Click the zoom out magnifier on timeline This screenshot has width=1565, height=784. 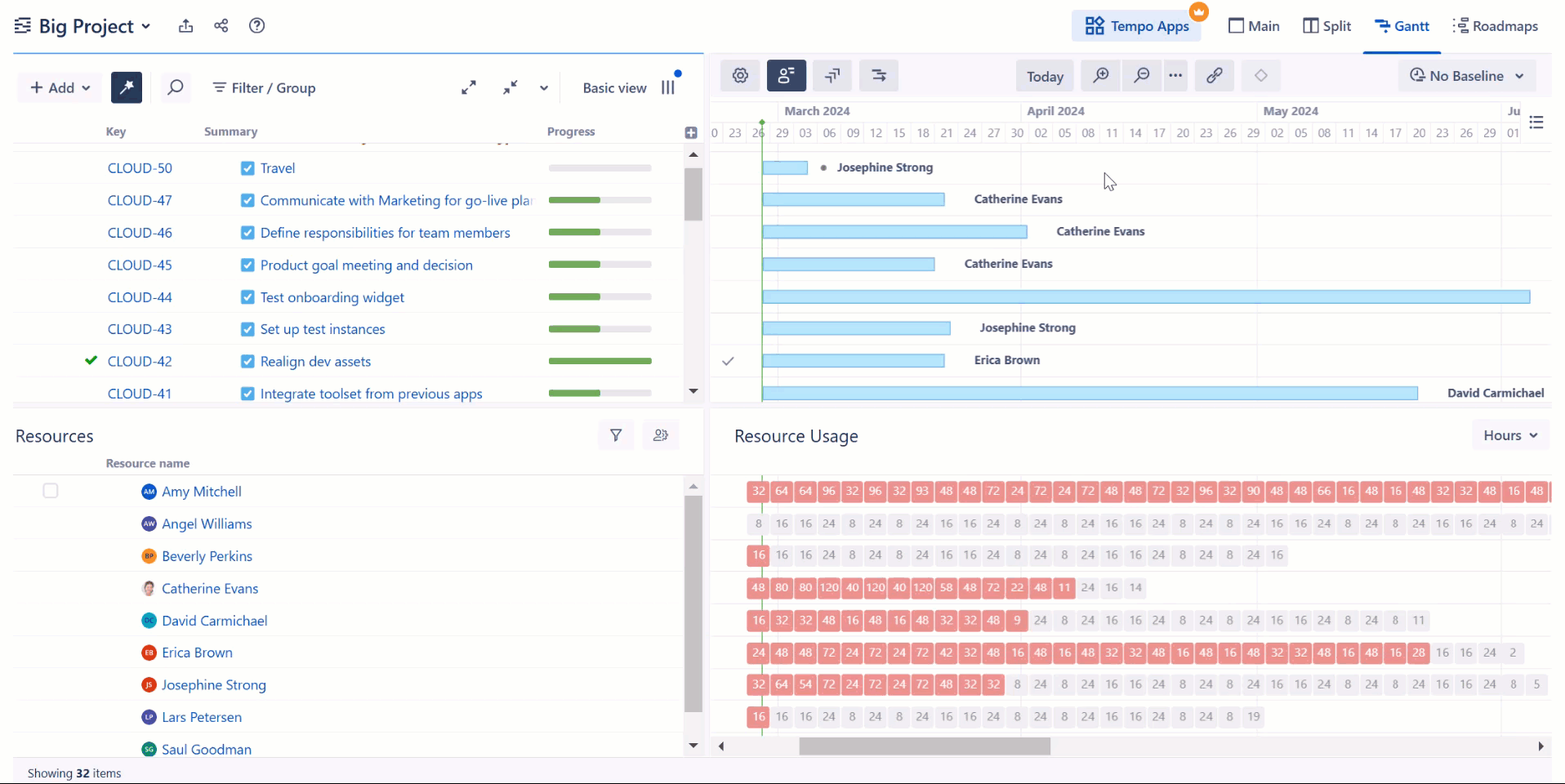point(1141,76)
